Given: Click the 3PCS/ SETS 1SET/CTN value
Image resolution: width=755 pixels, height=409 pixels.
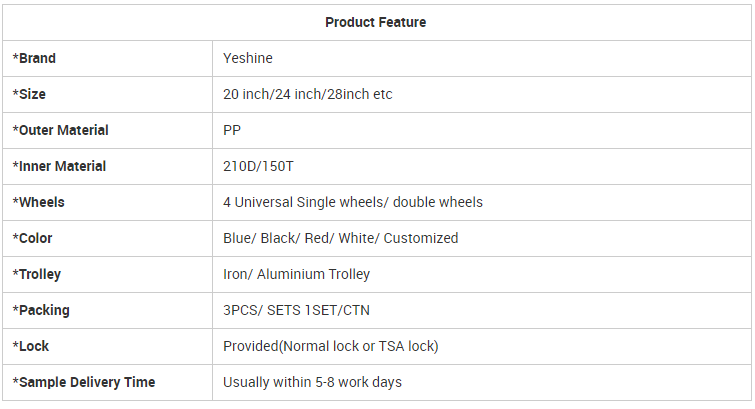Looking at the screenshot, I should [x=297, y=310].
